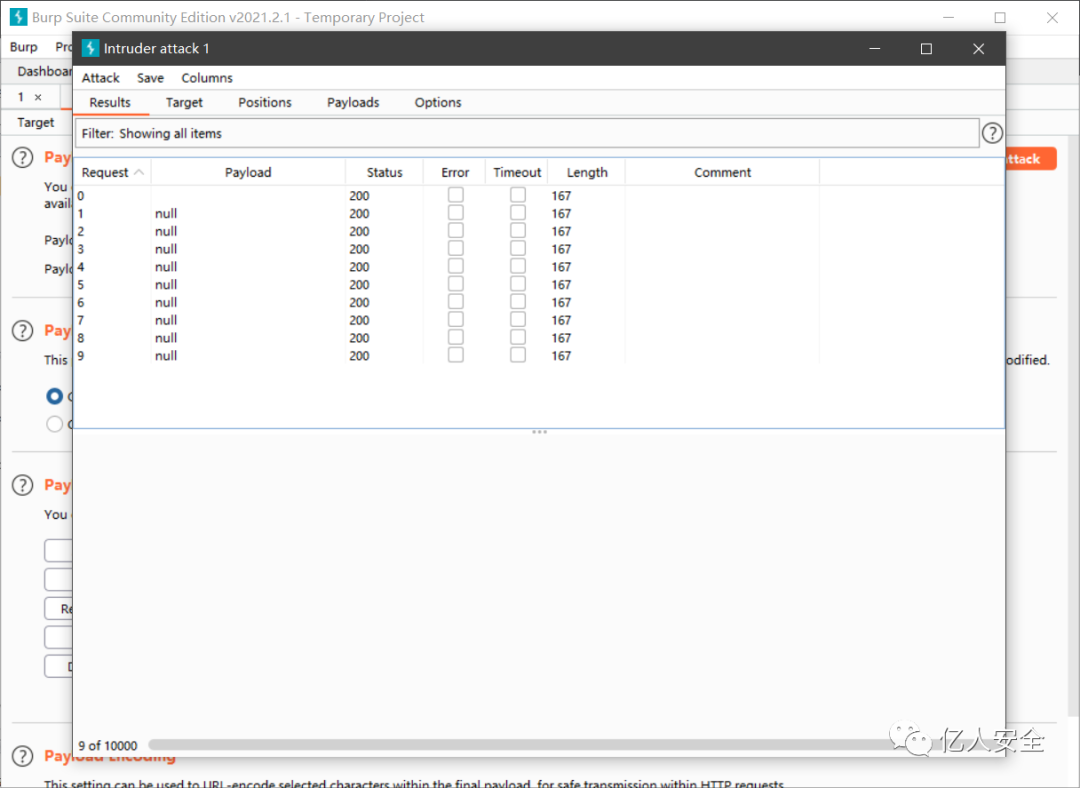The height and width of the screenshot is (788, 1080).
Task: Select request number 4 in results table
Action: (x=81, y=267)
